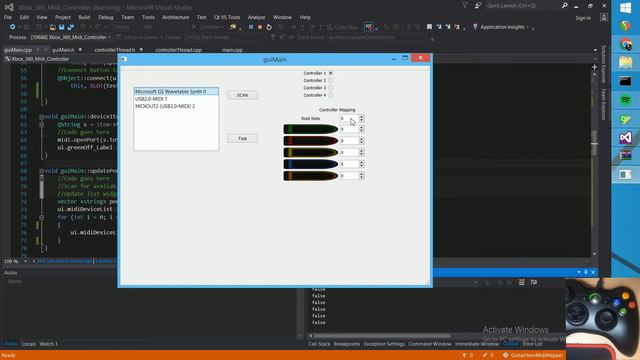Screen dimensions: 640x360
Task: Select the Controller 4 radio button
Action: click(331, 95)
